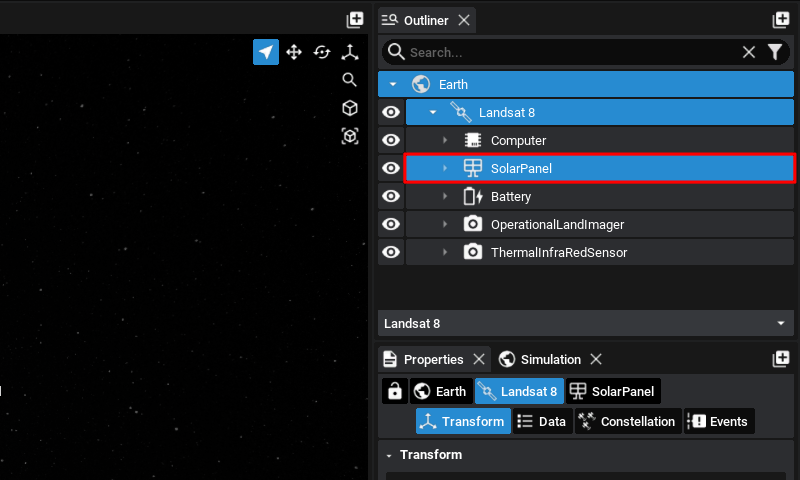Click the Landsat 8 satellite icon in tree
This screenshot has height=480, width=800.
click(461, 112)
